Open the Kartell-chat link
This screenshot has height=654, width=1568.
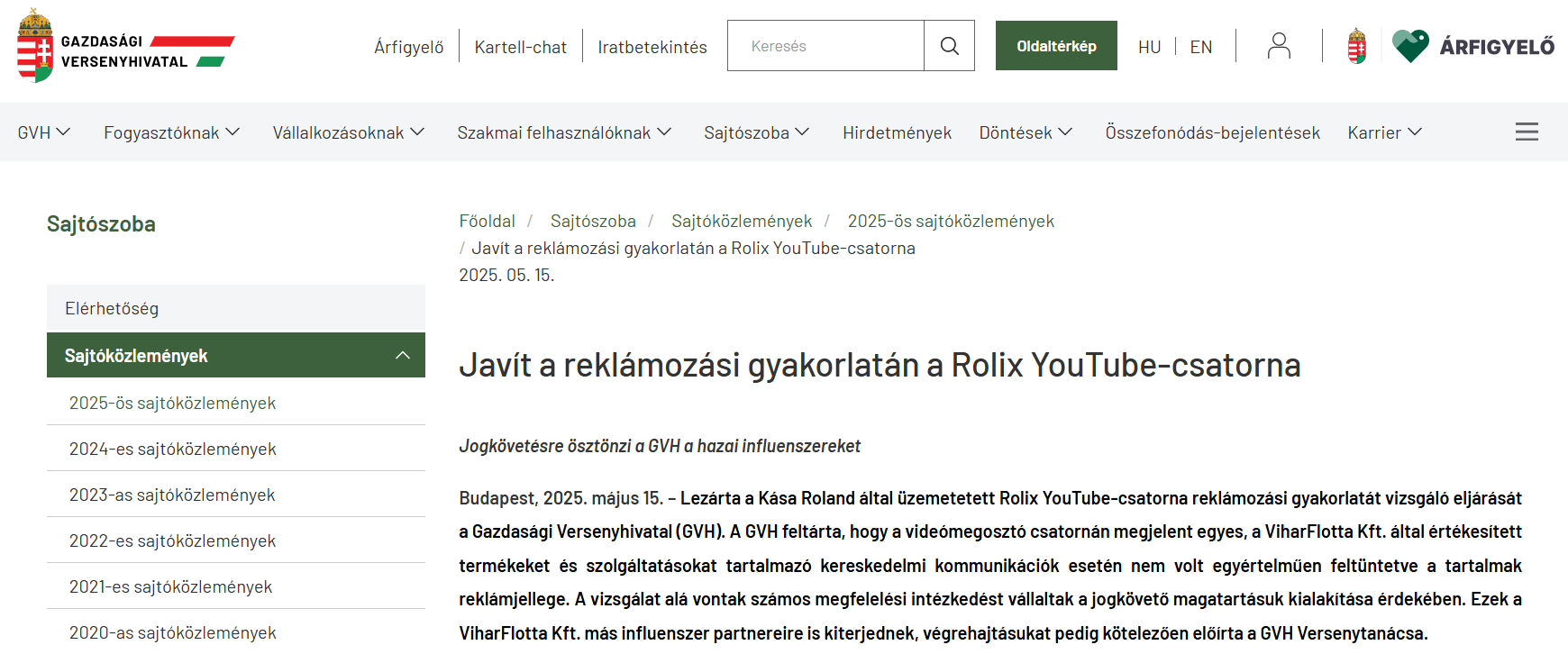[521, 47]
